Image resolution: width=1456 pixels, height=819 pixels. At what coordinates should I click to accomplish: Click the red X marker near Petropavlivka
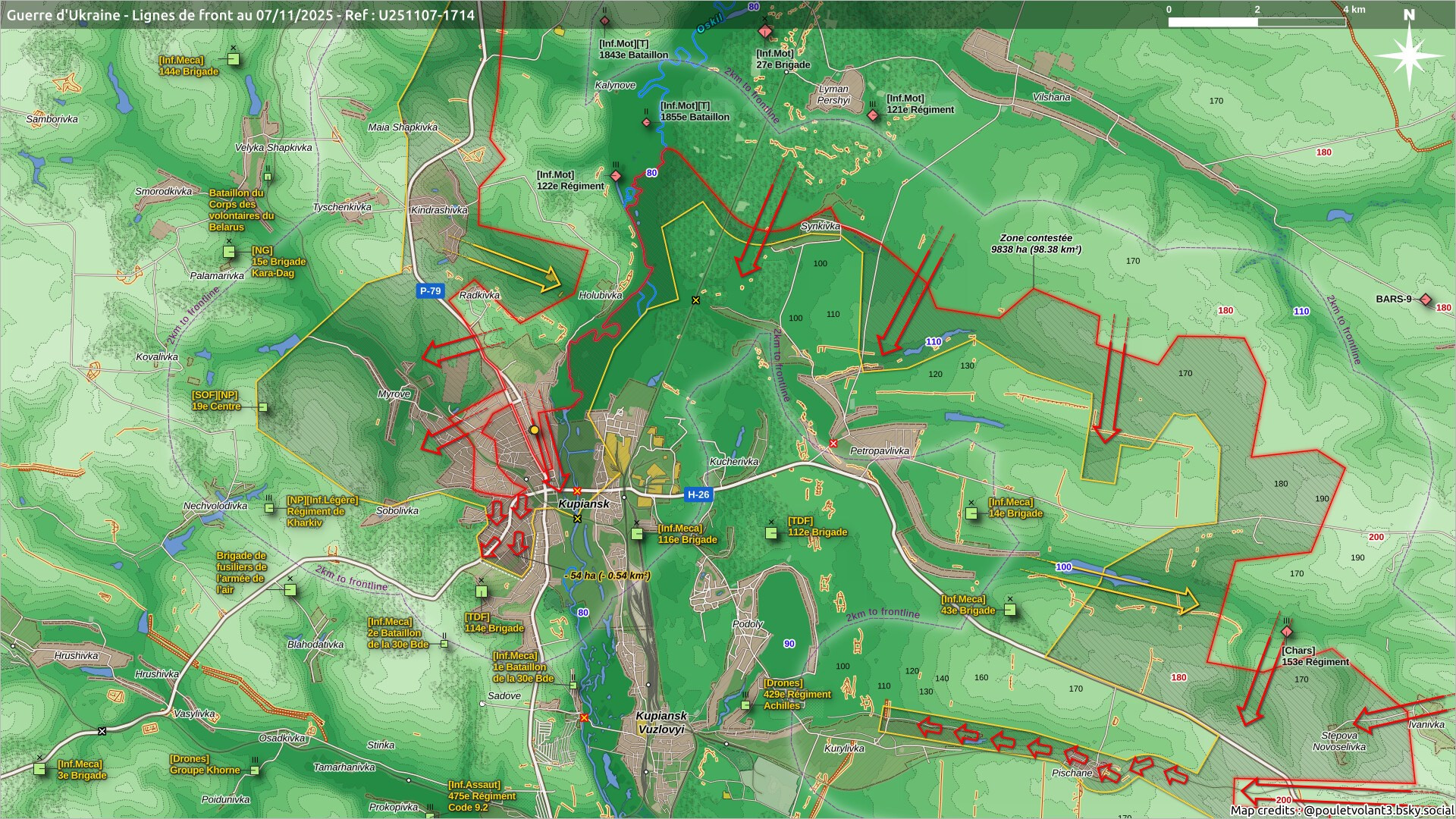pyautogui.click(x=833, y=443)
